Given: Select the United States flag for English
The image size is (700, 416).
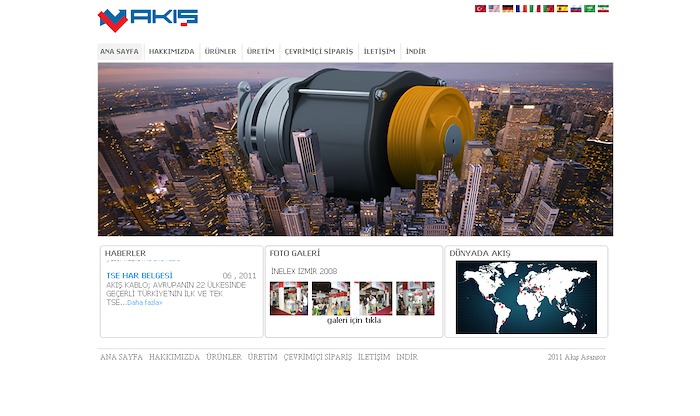Looking at the screenshot, I should [x=494, y=8].
